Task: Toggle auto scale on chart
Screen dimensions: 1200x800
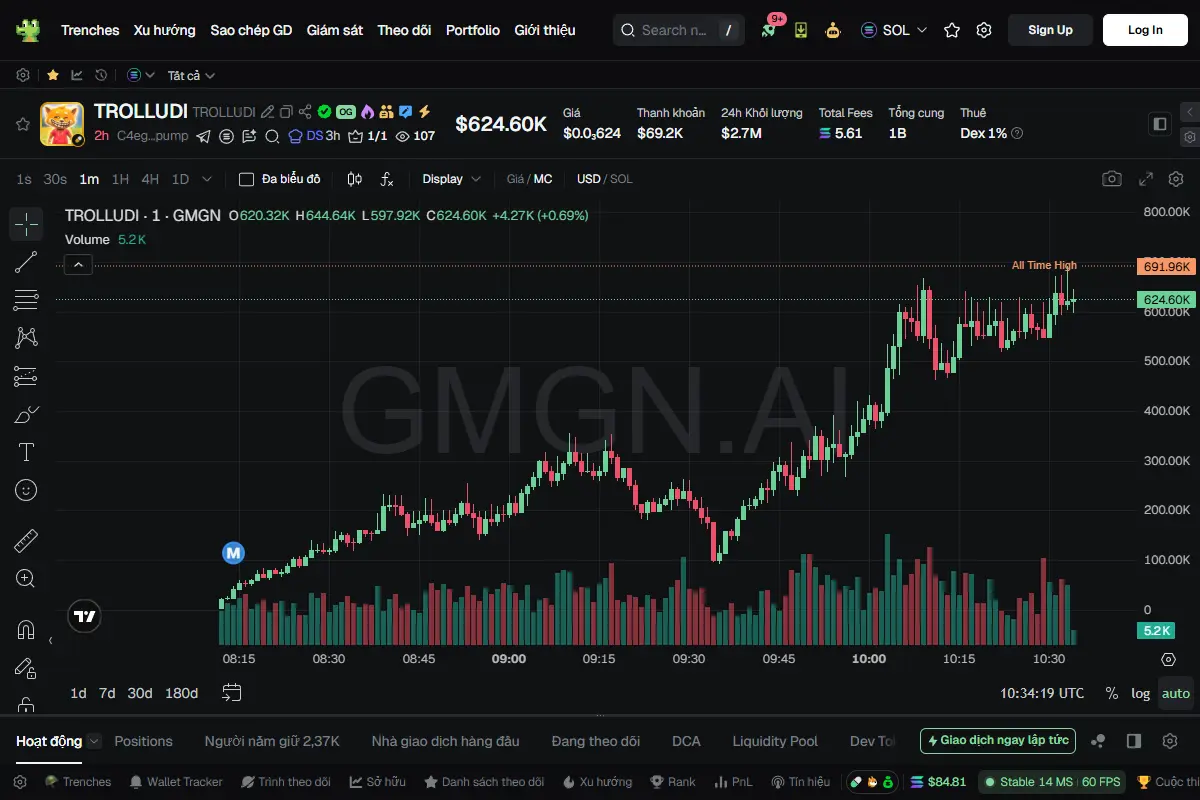Action: pyautogui.click(x=1176, y=693)
